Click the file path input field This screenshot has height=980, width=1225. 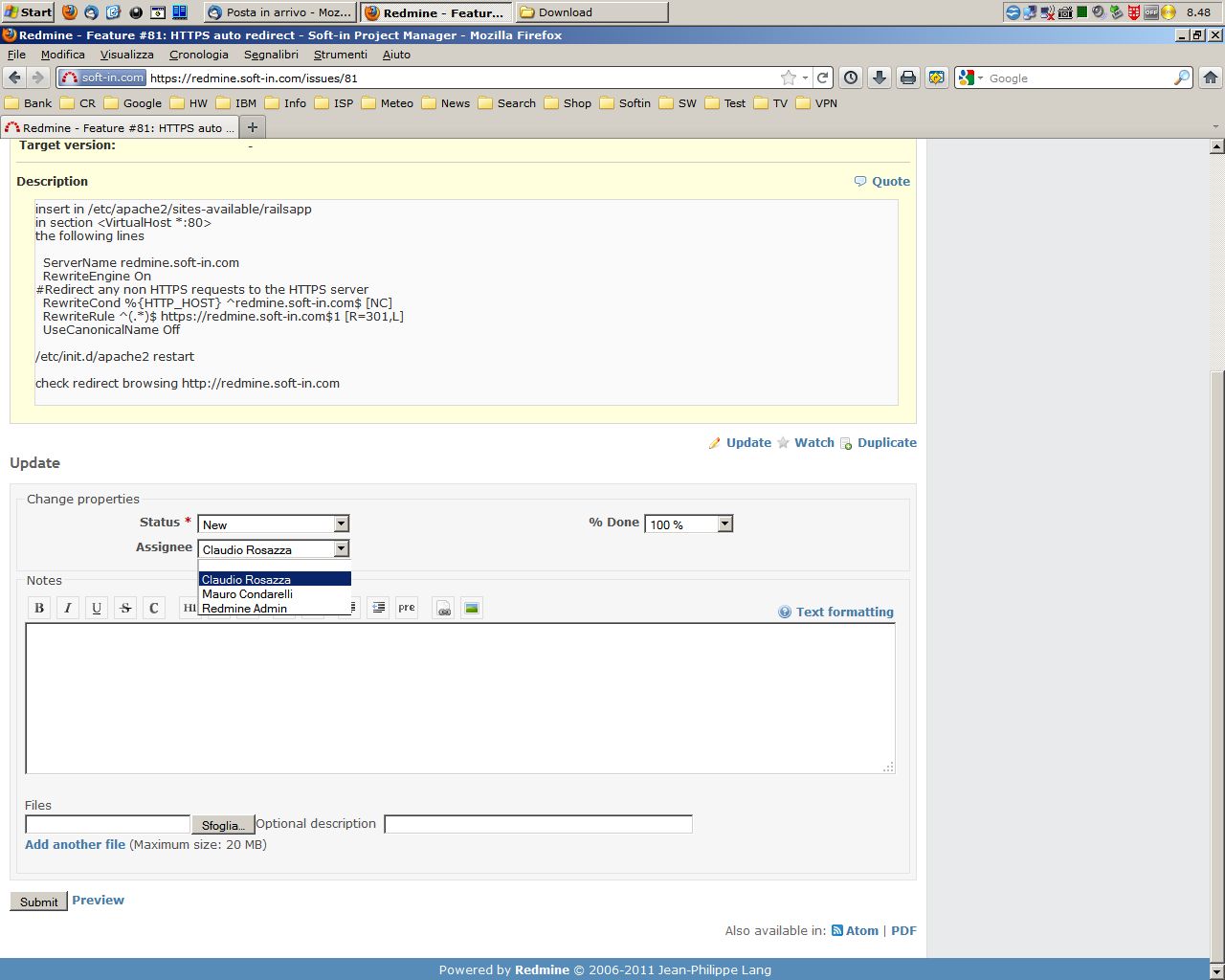(108, 824)
